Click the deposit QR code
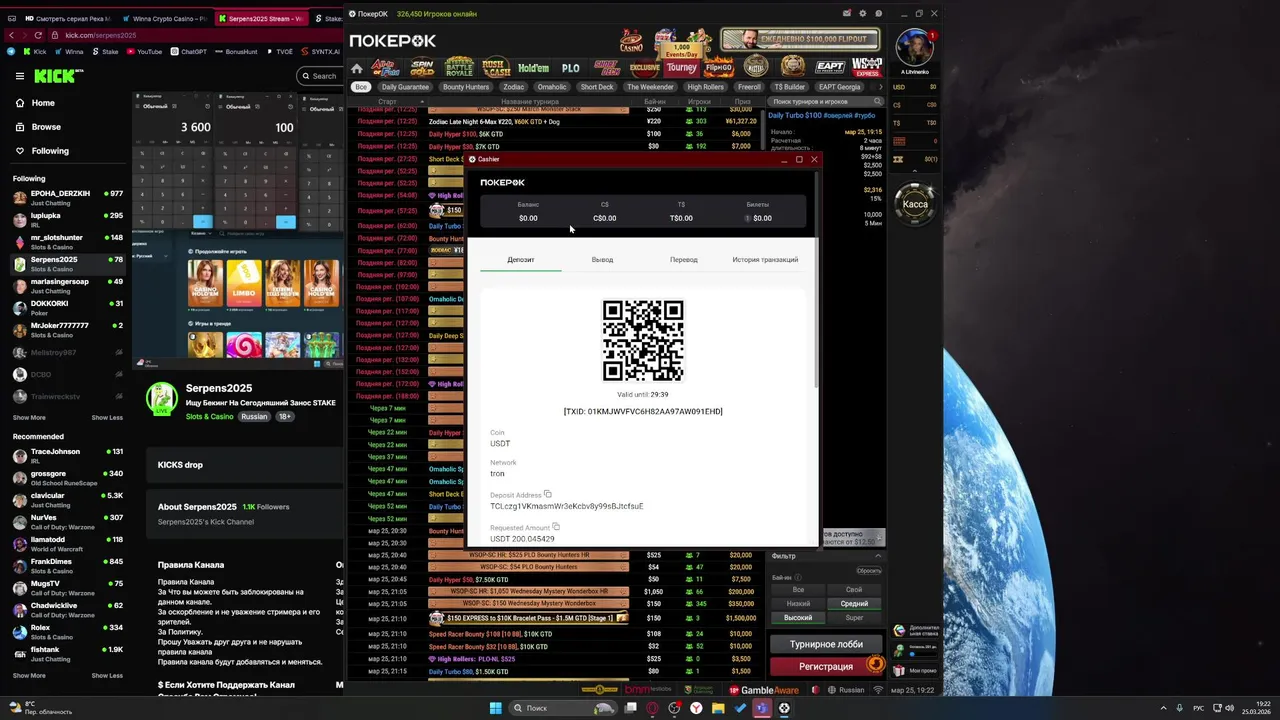This screenshot has height=720, width=1280. 643,340
